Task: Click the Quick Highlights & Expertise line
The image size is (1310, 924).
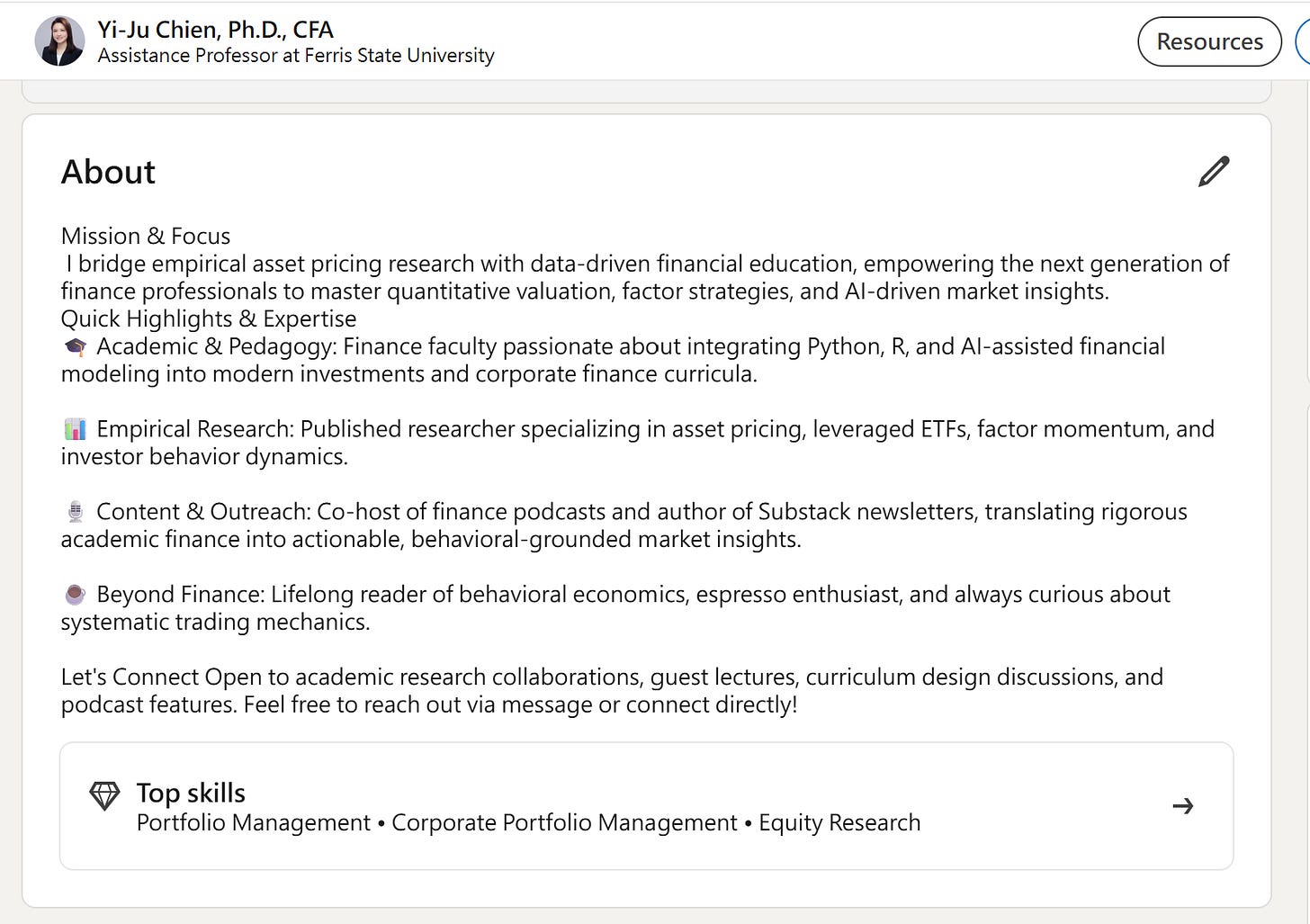Action: pyautogui.click(x=209, y=318)
